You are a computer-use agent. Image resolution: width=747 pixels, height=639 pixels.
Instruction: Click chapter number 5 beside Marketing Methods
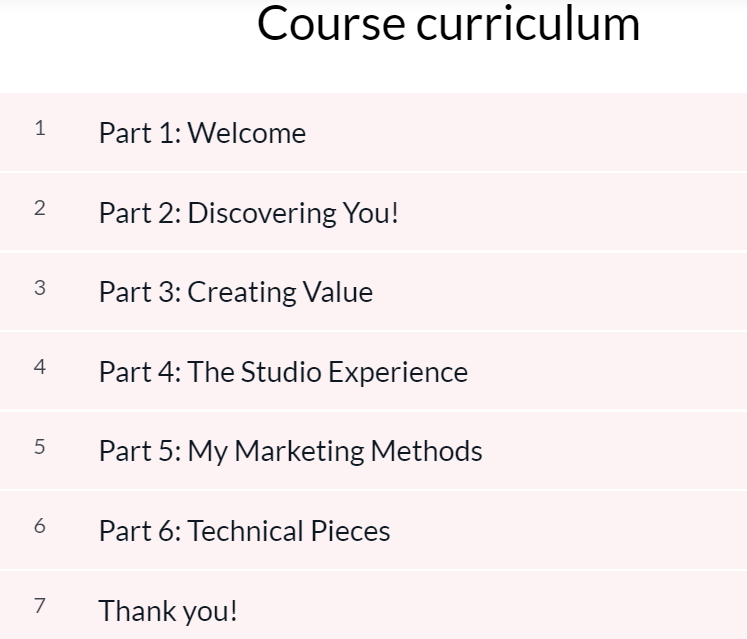[x=40, y=447]
